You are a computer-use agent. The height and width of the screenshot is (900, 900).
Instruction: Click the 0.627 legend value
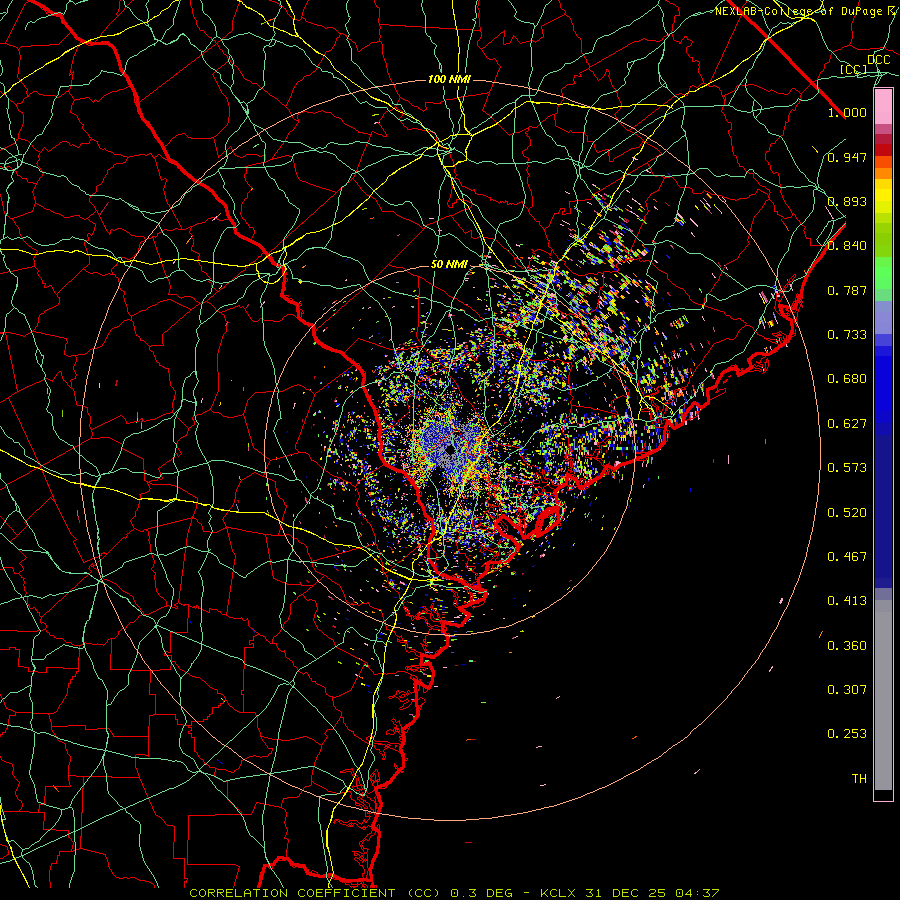(847, 424)
